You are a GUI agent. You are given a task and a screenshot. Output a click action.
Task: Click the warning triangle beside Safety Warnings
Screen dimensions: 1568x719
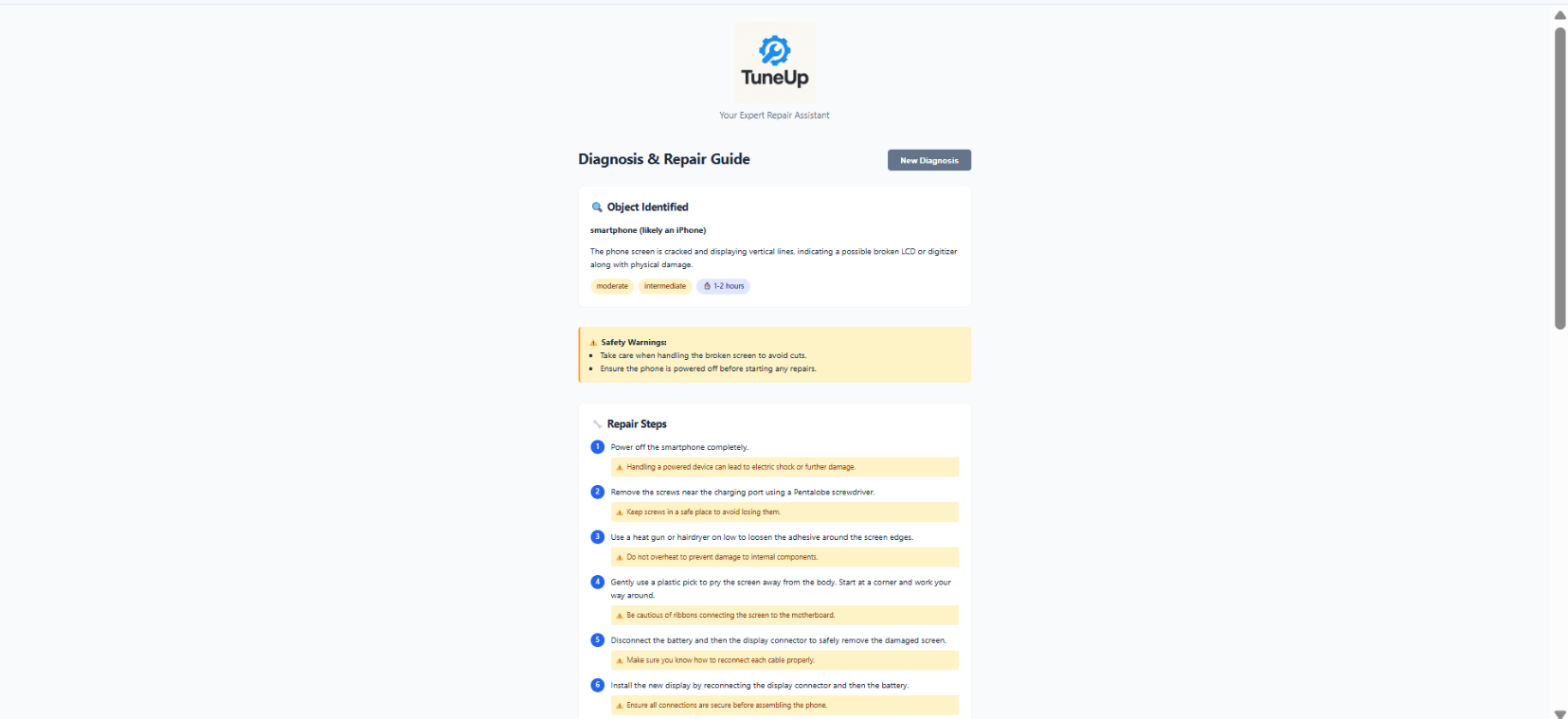[x=593, y=343]
